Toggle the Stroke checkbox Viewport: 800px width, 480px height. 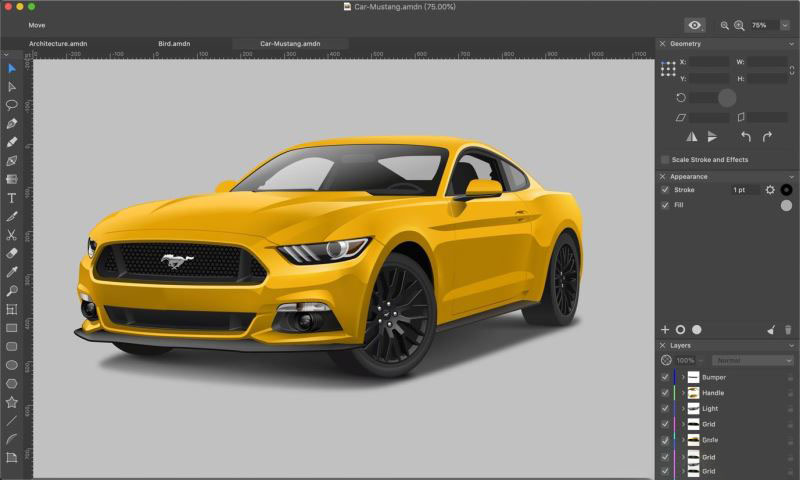point(665,190)
